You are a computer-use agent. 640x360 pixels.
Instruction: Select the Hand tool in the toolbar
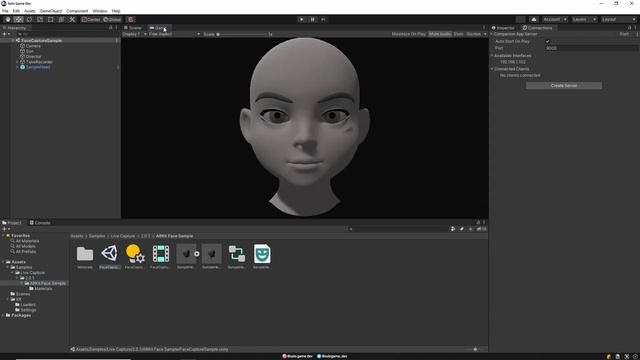8,20
